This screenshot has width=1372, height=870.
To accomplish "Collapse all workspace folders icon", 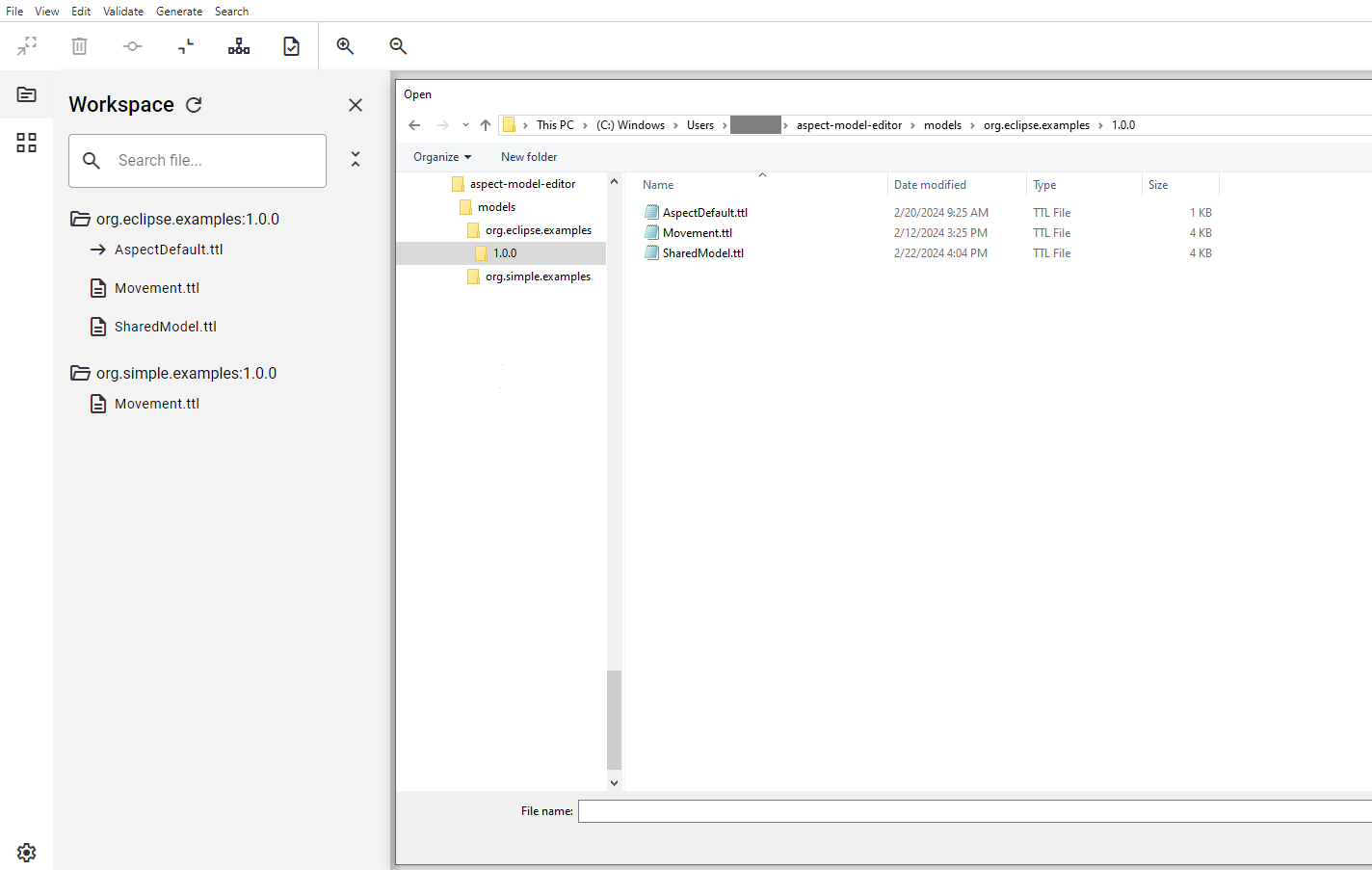I will pos(356,160).
